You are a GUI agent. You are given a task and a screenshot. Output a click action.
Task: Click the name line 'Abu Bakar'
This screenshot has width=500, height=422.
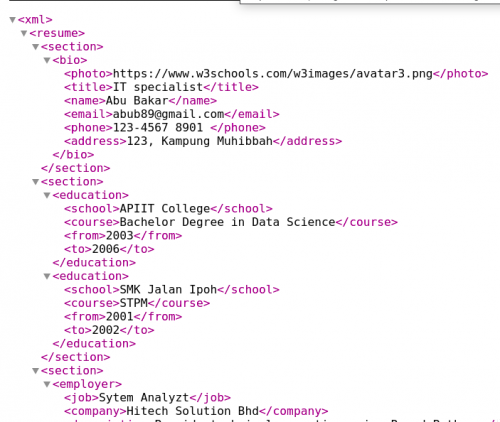click(140, 101)
